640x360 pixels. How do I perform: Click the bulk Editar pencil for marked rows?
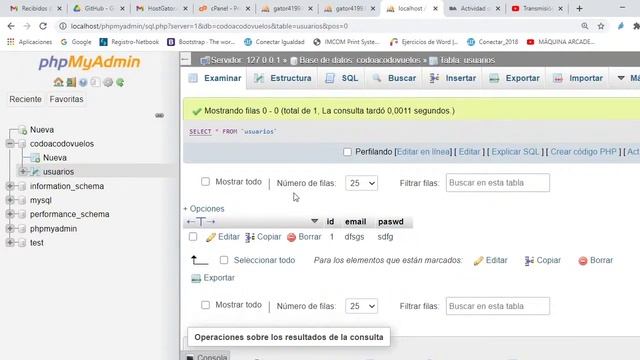pos(478,260)
